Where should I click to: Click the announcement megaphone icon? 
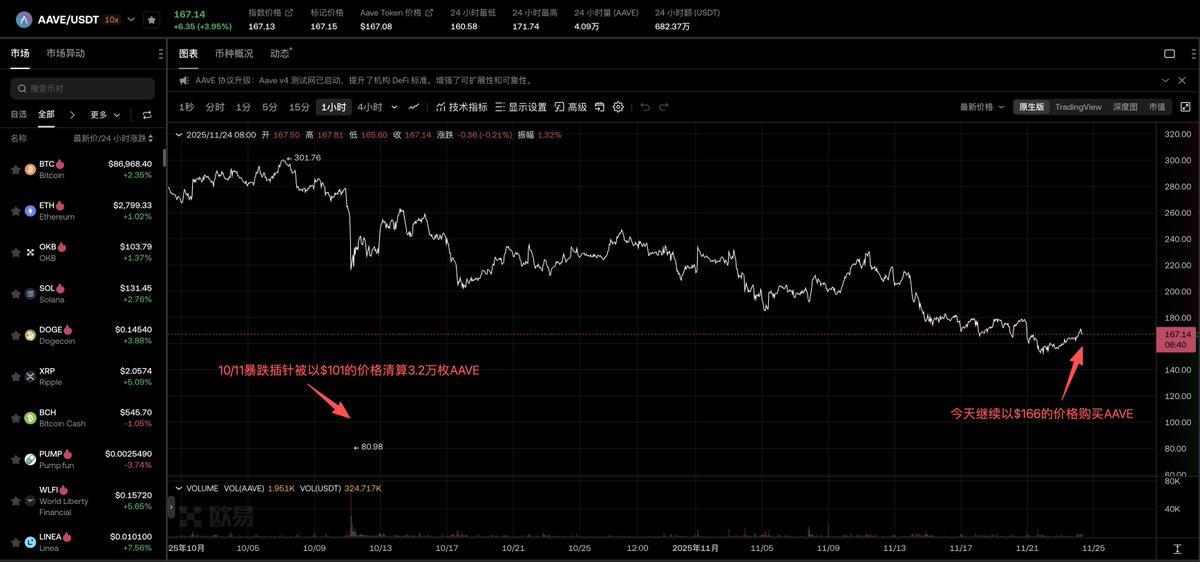(x=184, y=80)
